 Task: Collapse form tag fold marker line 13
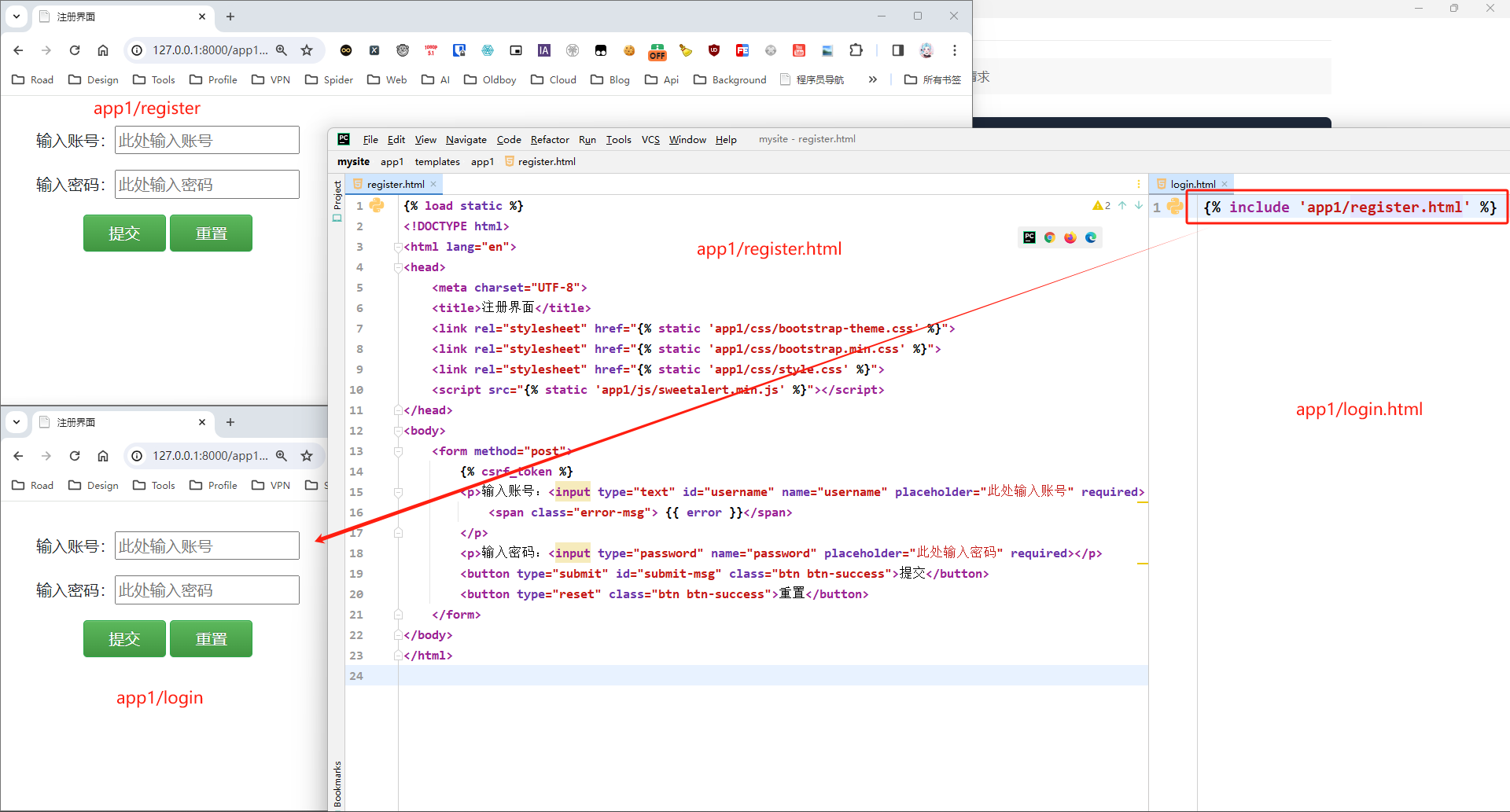[398, 451]
